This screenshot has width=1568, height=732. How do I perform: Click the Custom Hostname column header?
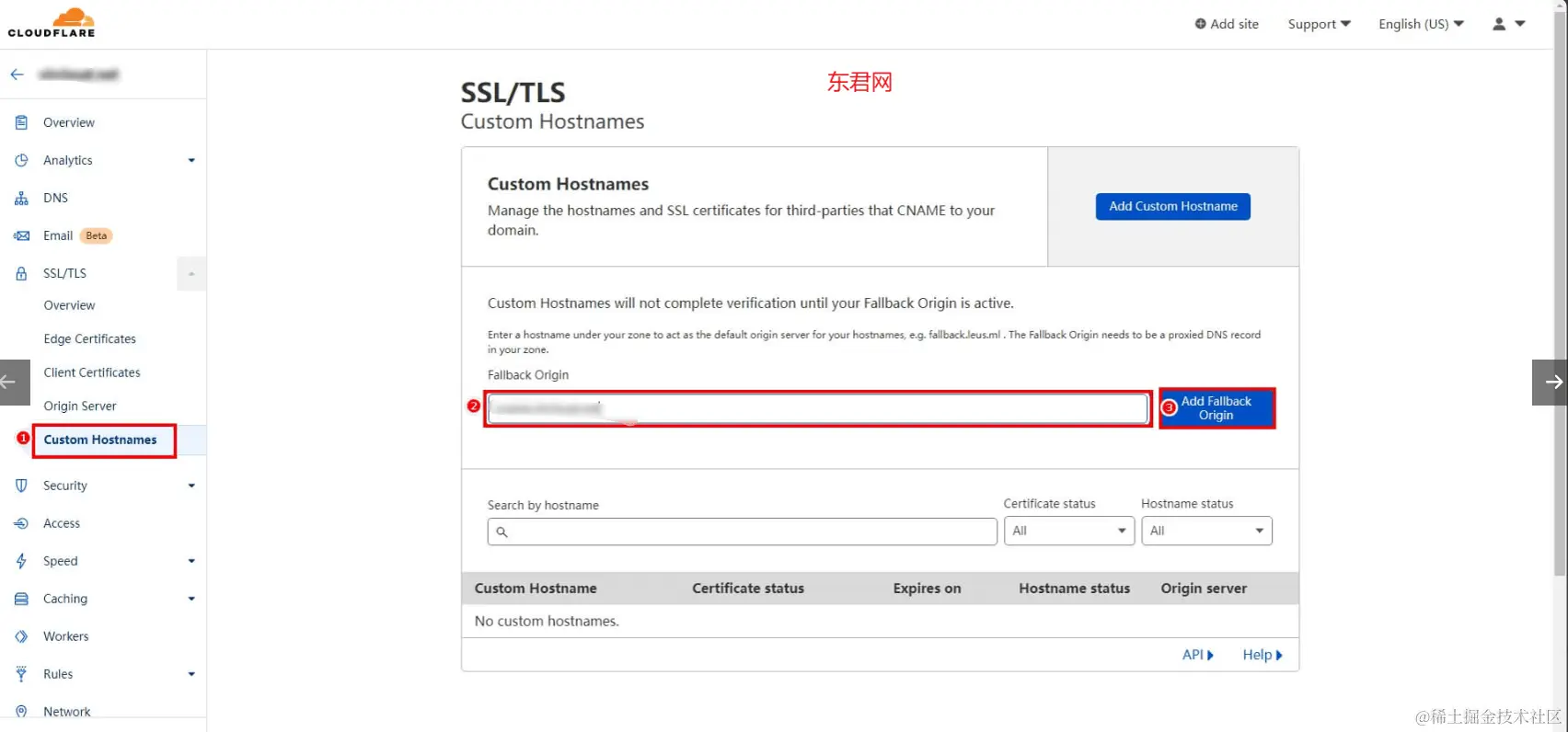(x=536, y=589)
